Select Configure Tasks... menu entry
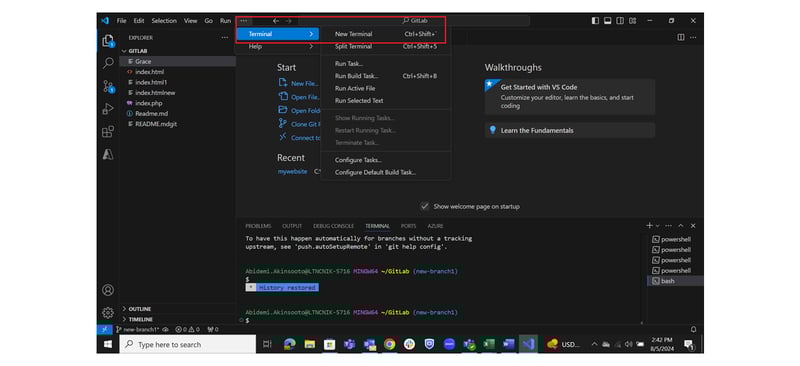Screen dimensions: 800x366 (x=386, y=160)
